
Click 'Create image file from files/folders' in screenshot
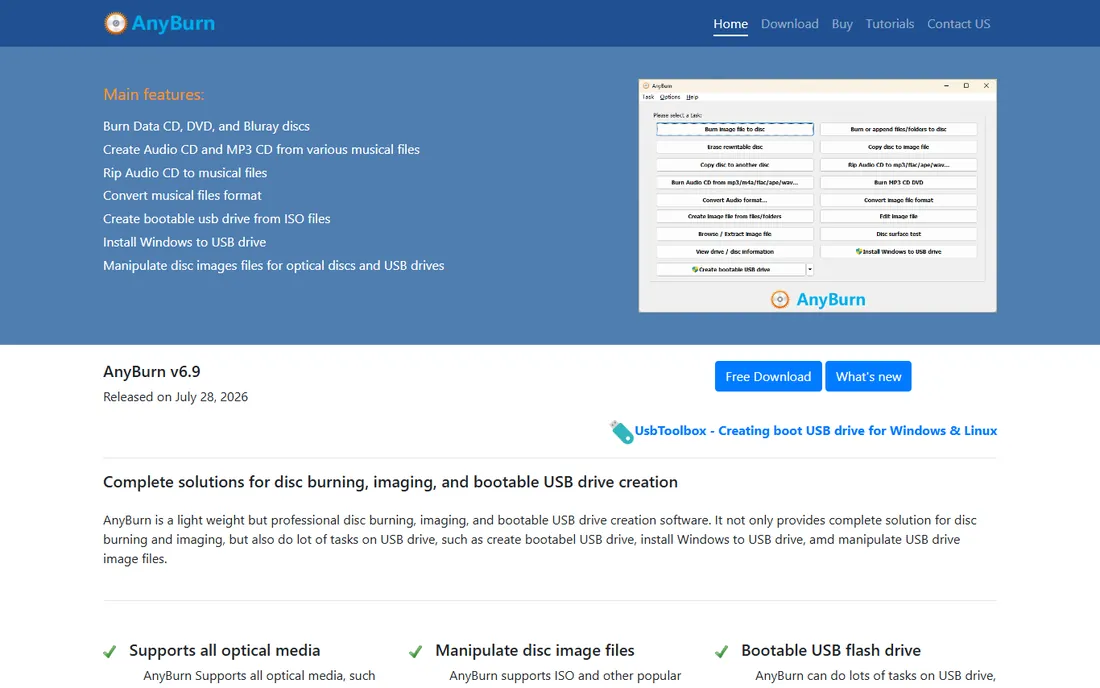[735, 217]
